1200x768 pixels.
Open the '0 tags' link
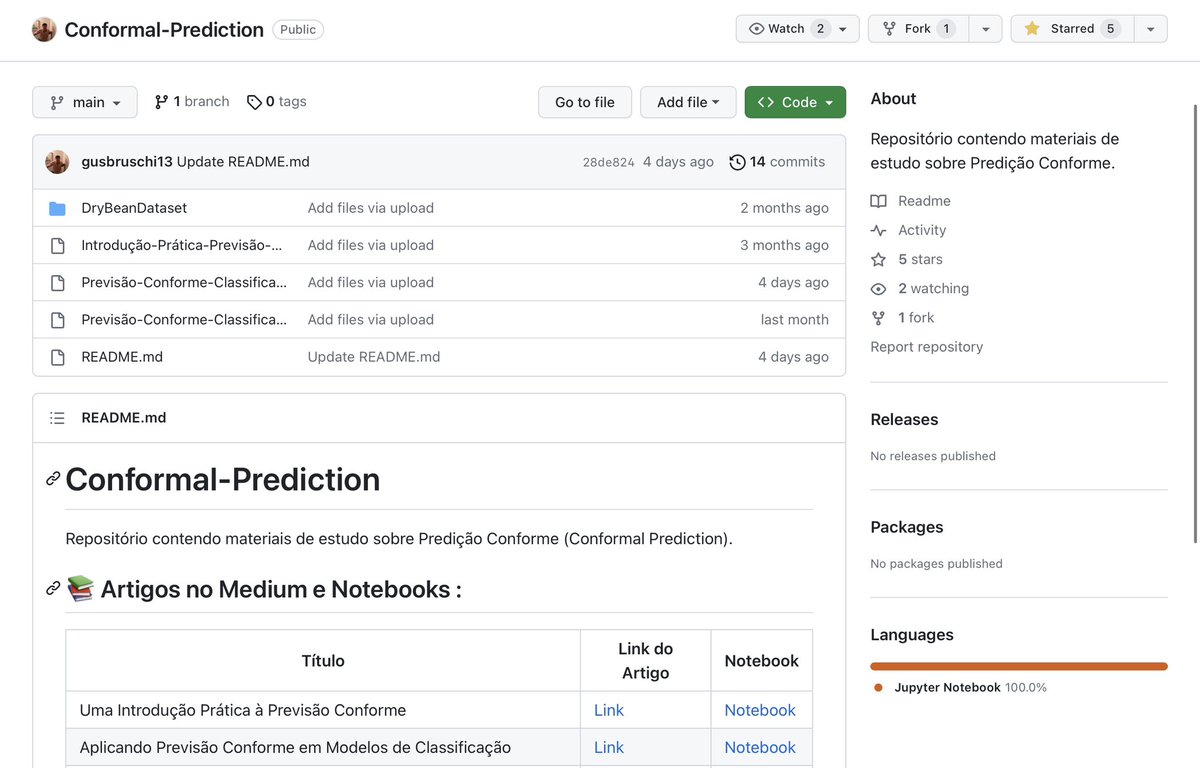point(277,102)
